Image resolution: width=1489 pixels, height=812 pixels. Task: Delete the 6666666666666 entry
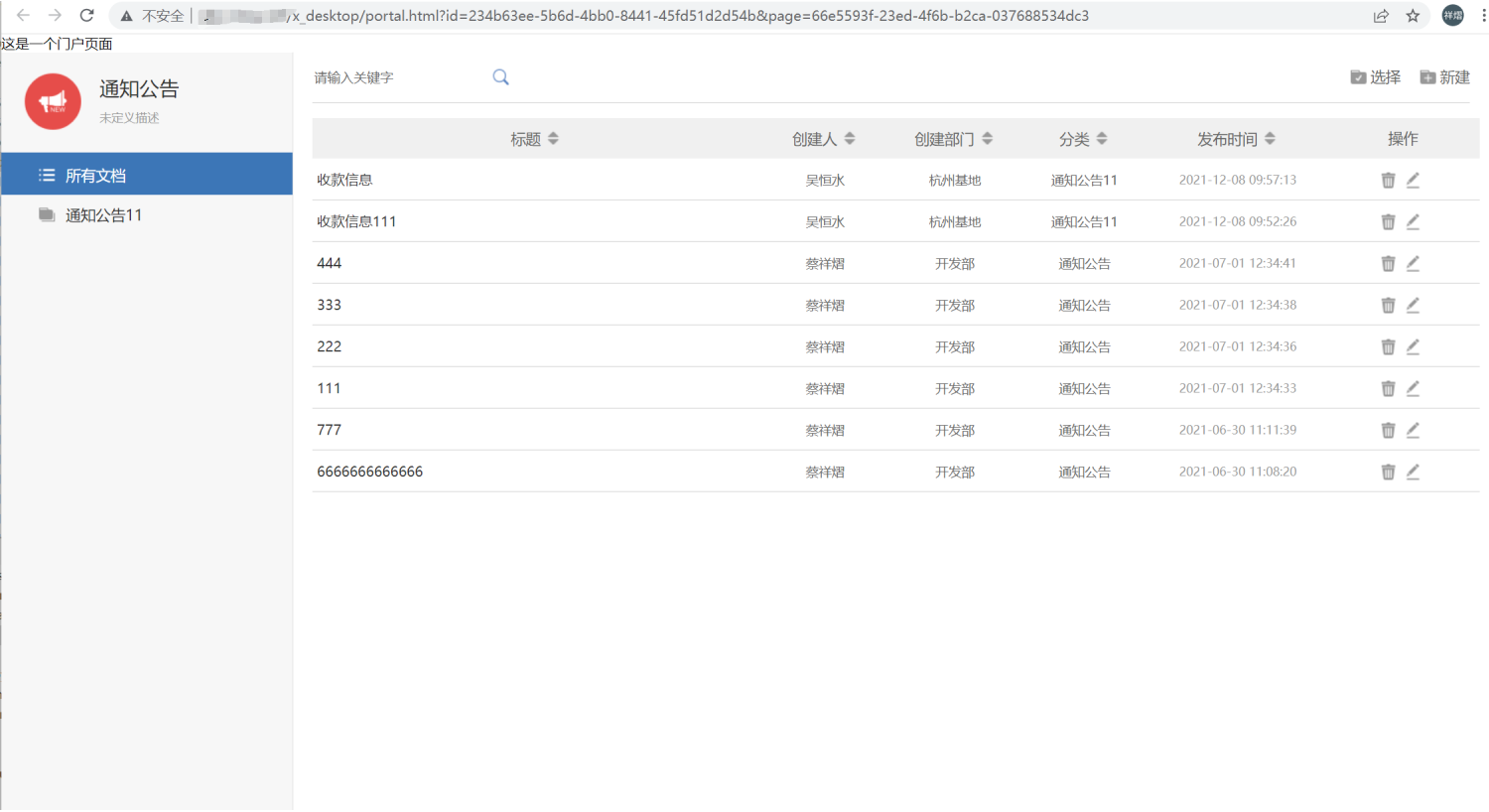pos(1388,473)
